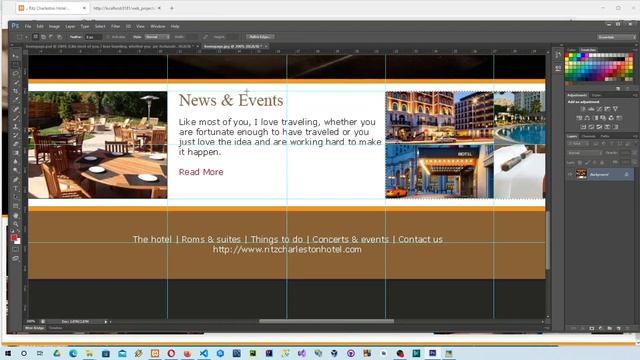Screen dimensions: 640x360
Task: Toggle the Anti-alias checkbox
Action: point(108,37)
